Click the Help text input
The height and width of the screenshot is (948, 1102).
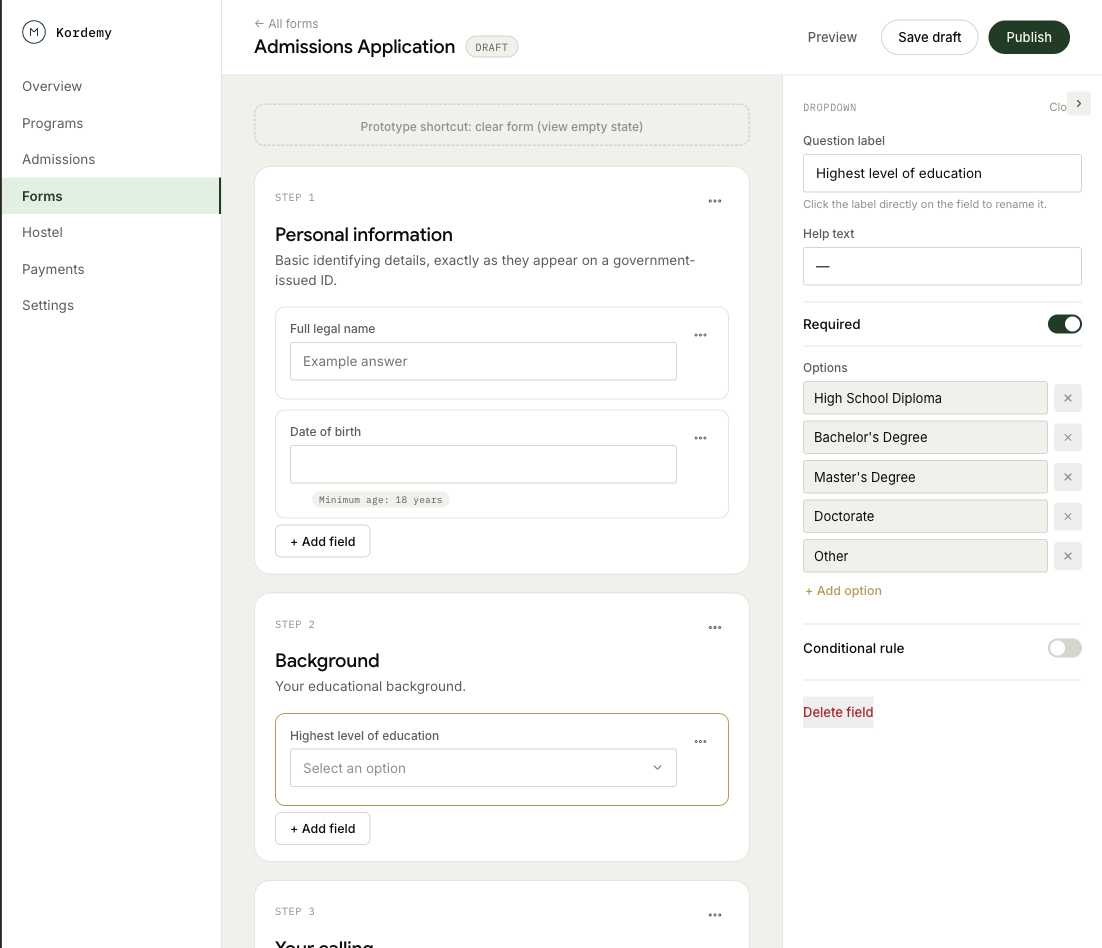(x=942, y=266)
